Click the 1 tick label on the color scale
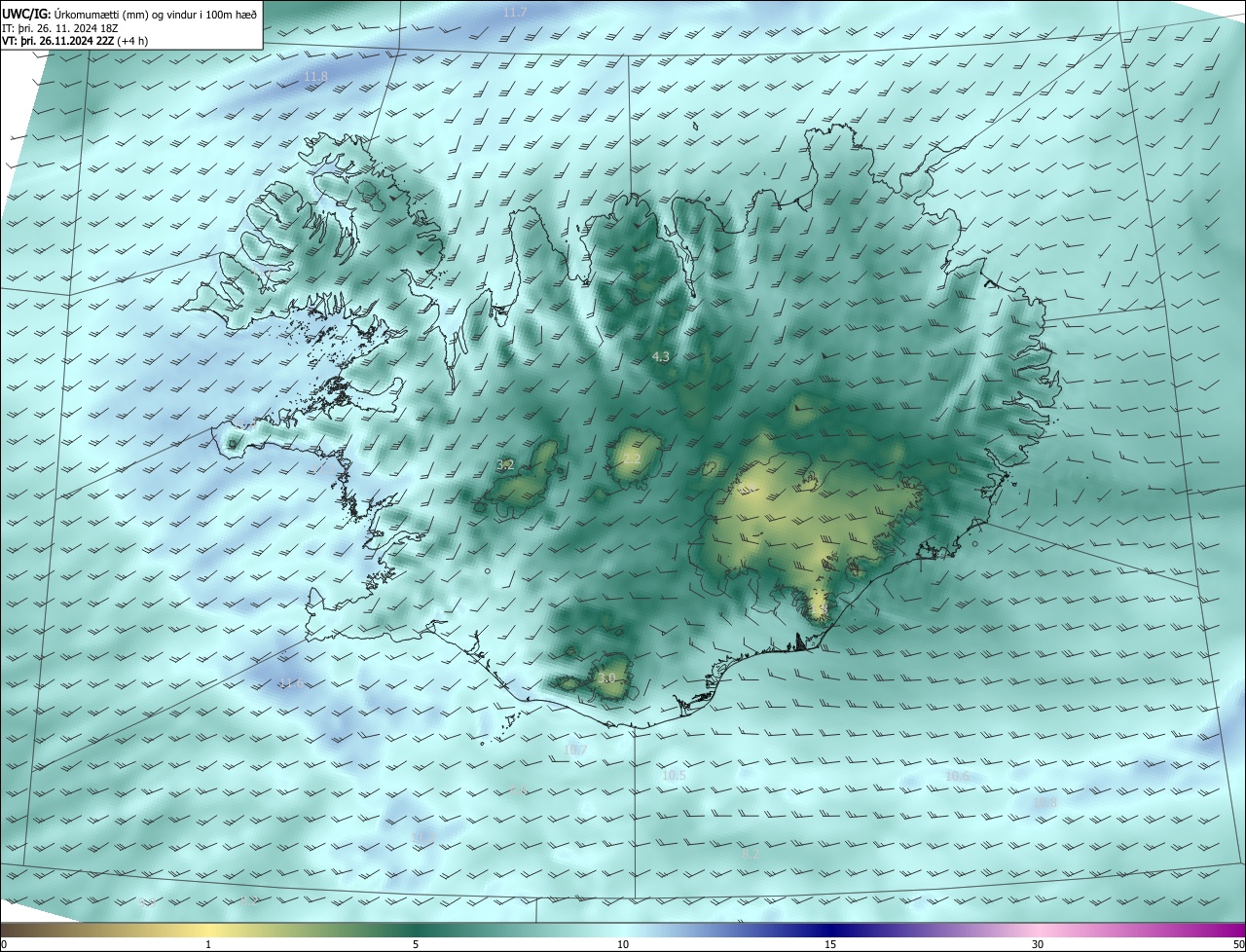The height and width of the screenshot is (952, 1246). coord(208,944)
